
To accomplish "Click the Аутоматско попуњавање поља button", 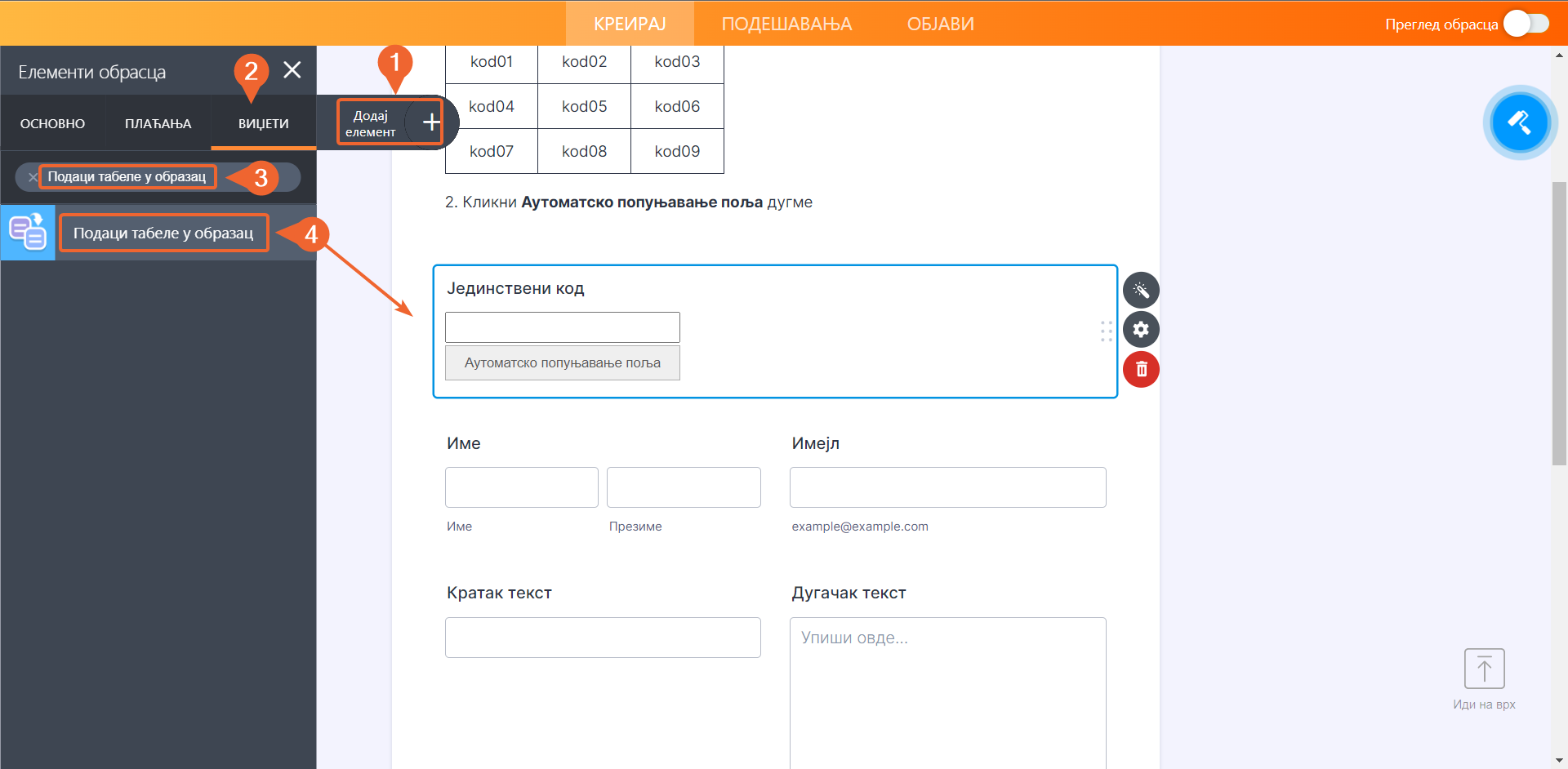I will (563, 363).
